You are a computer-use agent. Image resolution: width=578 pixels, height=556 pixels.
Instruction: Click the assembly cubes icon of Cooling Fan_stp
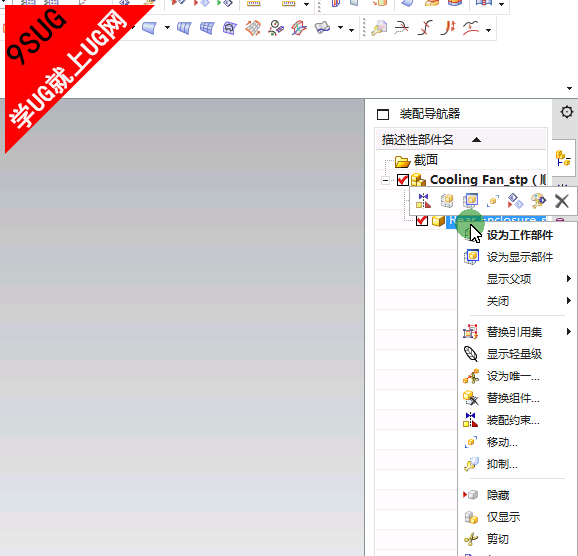pos(418,180)
